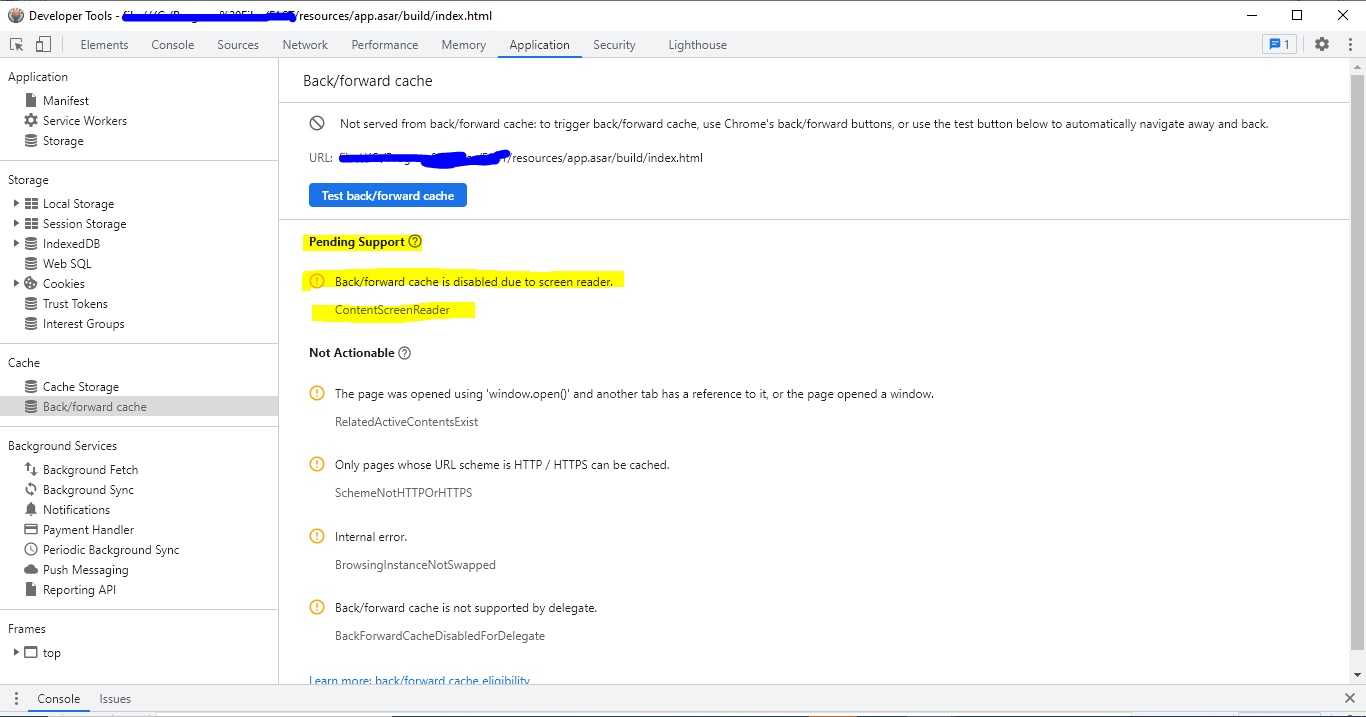Open the Issues drawer tab
Screen dimensions: 1366x717
(115, 698)
